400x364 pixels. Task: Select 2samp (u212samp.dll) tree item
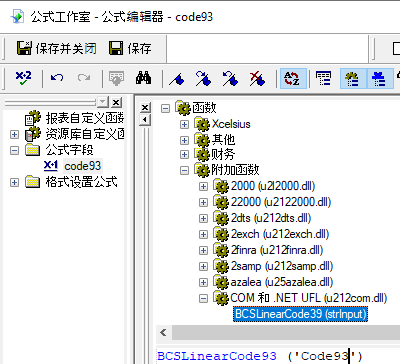(x=282, y=266)
